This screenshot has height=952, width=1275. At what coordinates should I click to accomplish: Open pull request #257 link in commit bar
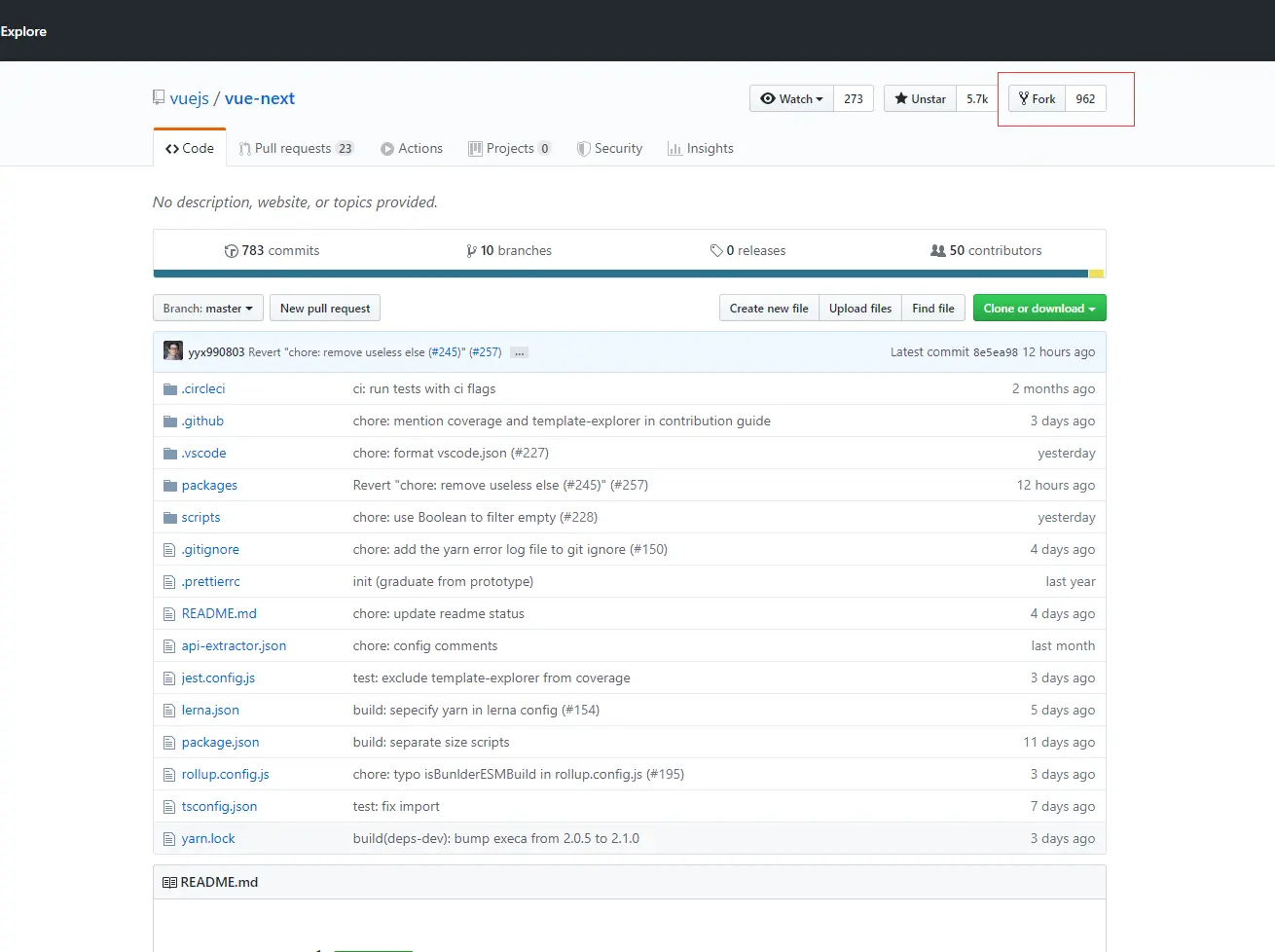click(x=486, y=352)
